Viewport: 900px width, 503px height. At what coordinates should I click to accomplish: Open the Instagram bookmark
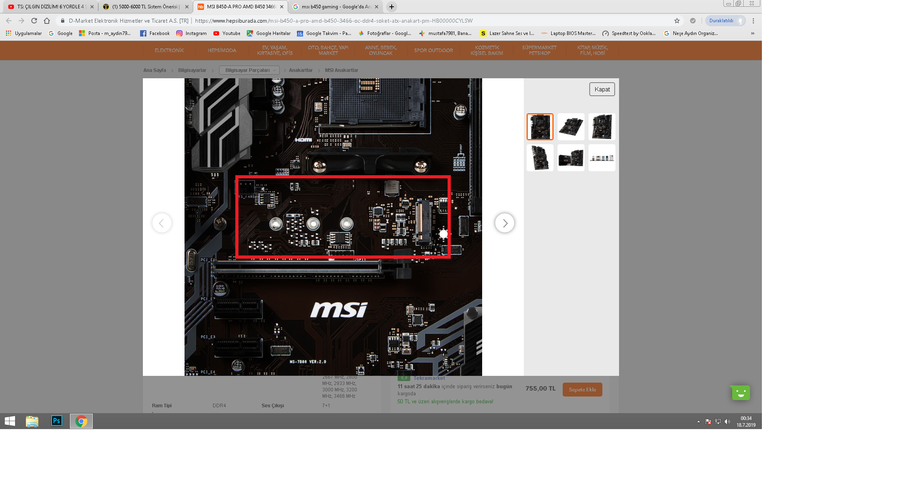click(x=191, y=33)
